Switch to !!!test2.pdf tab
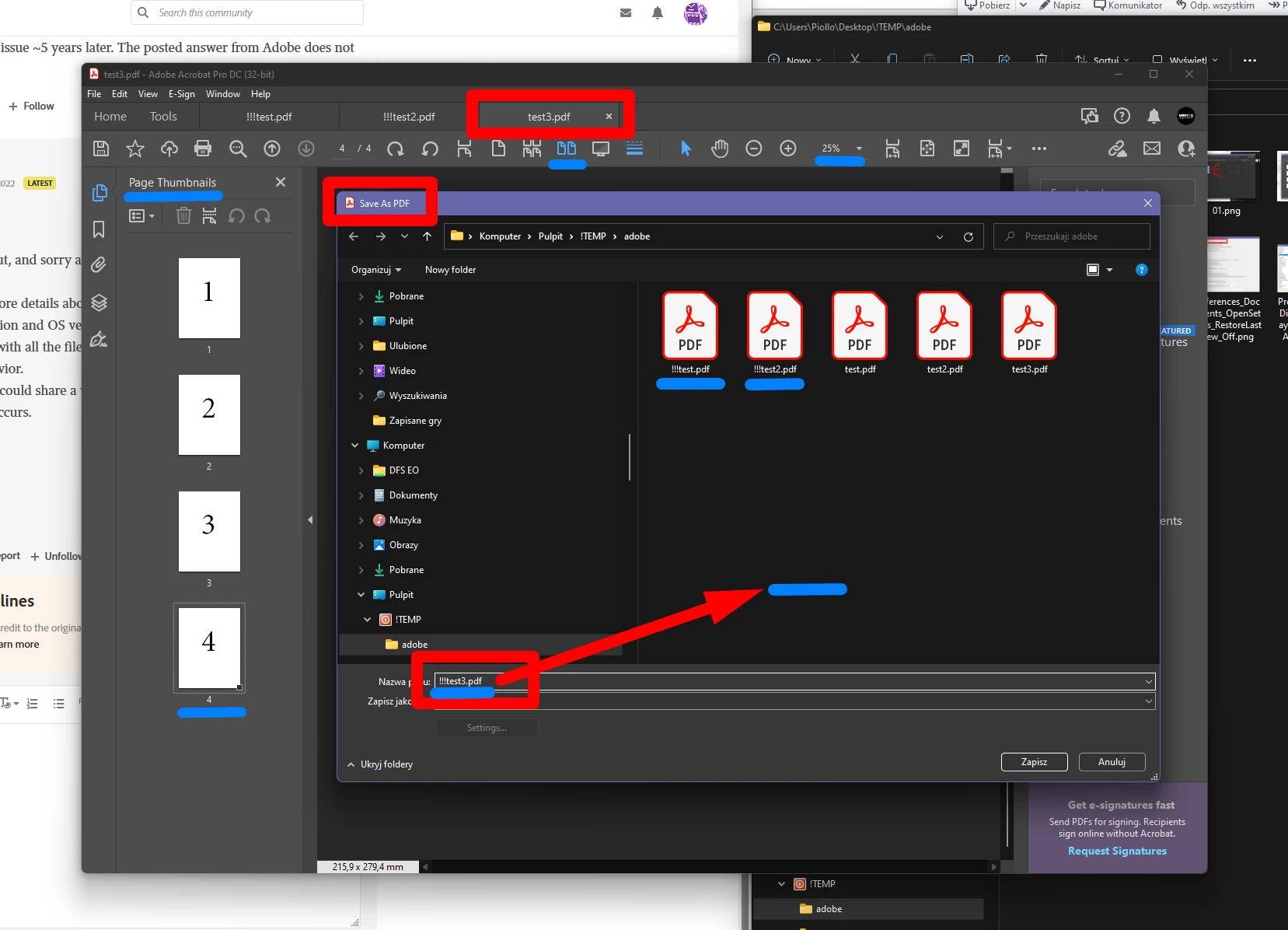Image resolution: width=1288 pixels, height=930 pixels. pyautogui.click(x=409, y=117)
